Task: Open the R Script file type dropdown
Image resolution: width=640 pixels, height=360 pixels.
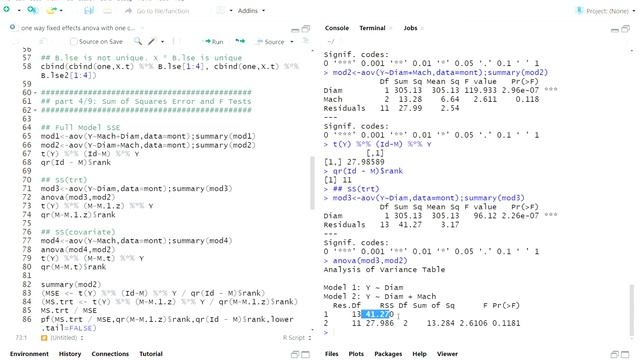Action: [297, 338]
